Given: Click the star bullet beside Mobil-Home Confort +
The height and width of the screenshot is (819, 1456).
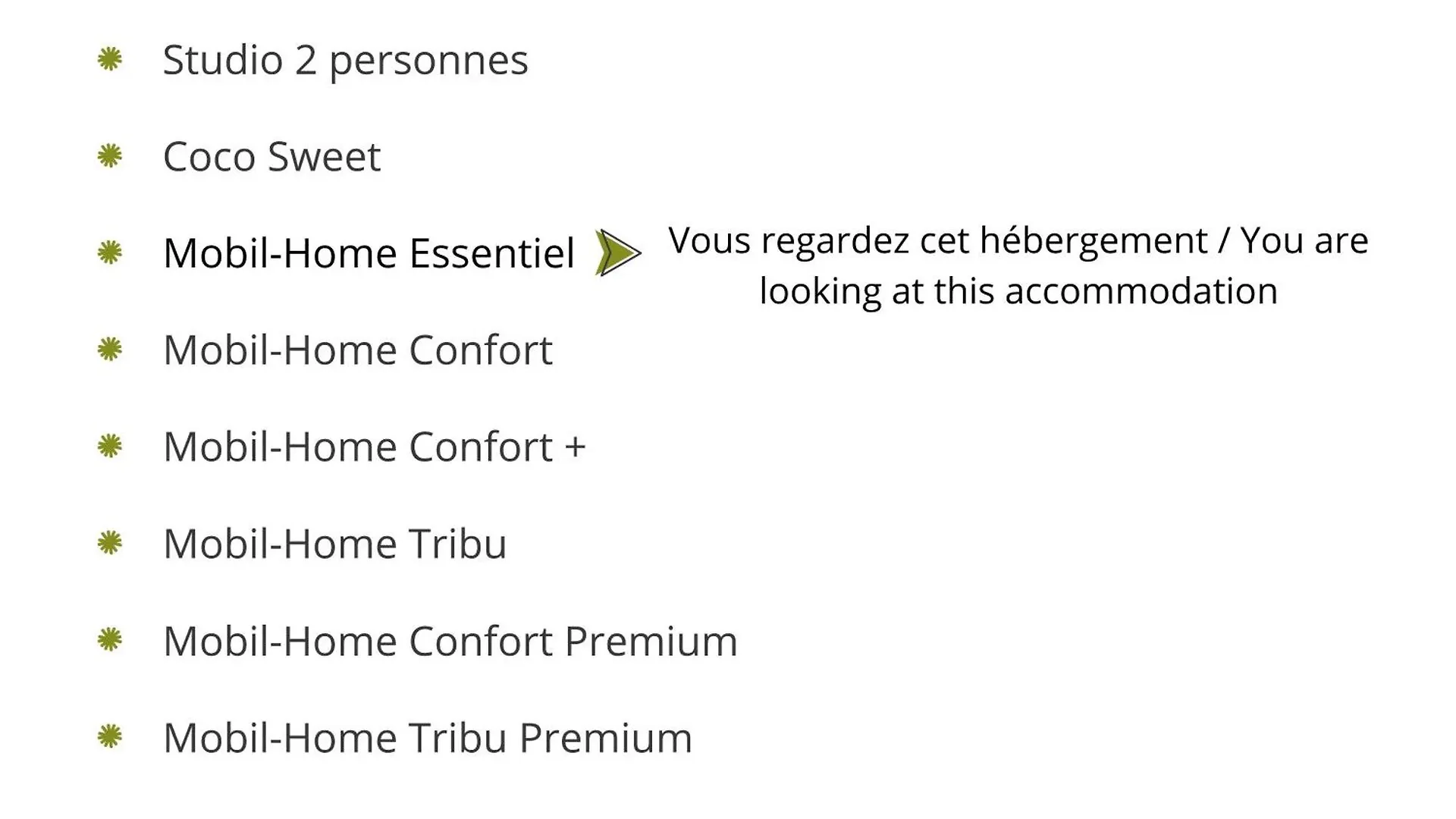Looking at the screenshot, I should pos(110,446).
